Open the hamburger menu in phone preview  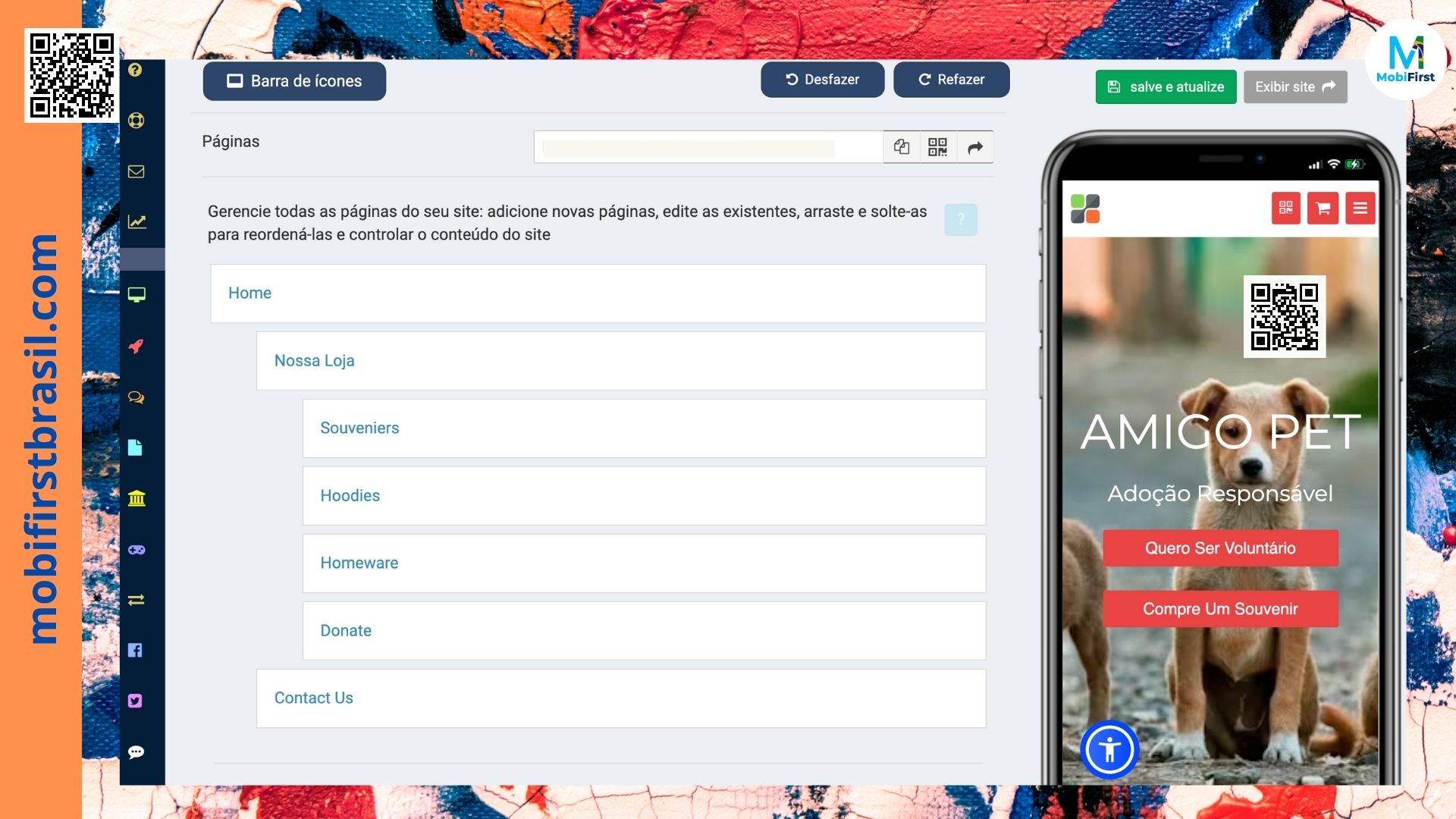click(x=1360, y=208)
